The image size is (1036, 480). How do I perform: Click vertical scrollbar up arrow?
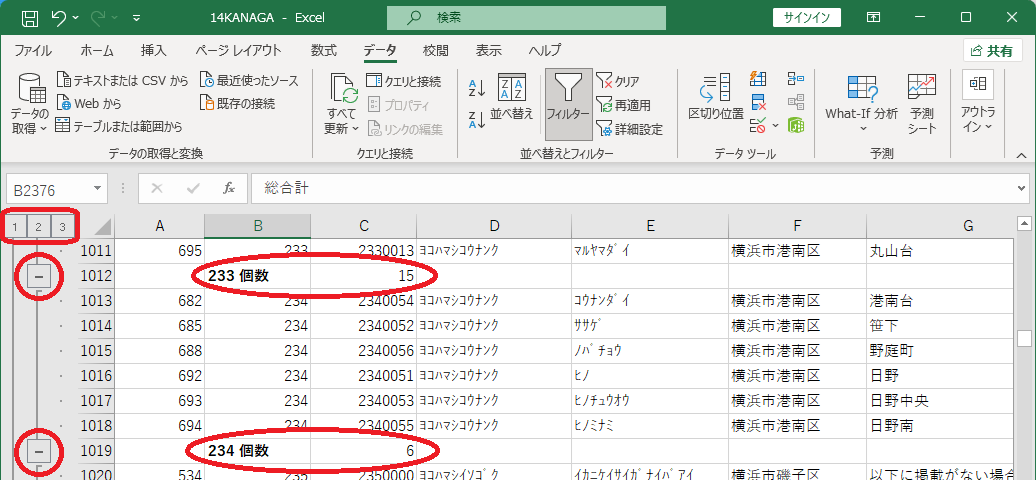1025,223
